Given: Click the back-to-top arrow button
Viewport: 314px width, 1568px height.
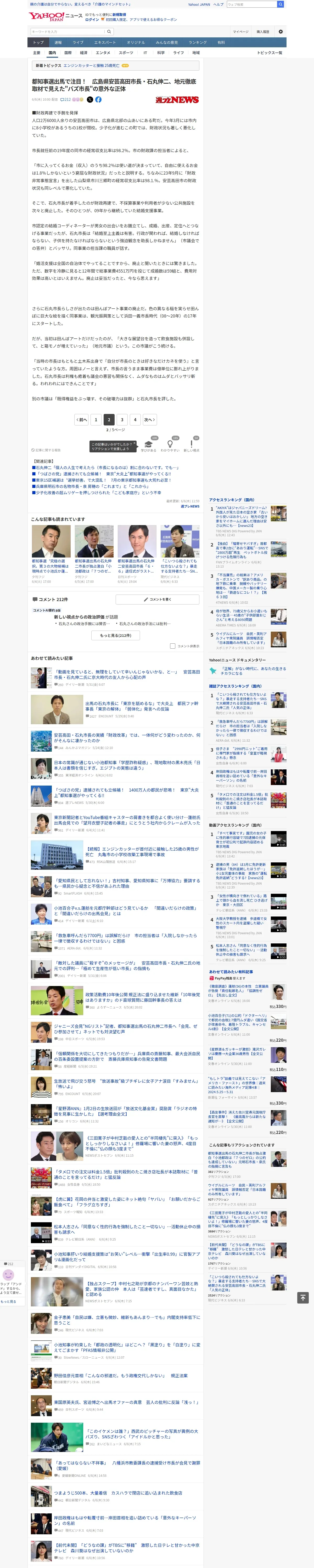Looking at the screenshot, I should click(302, 1298).
